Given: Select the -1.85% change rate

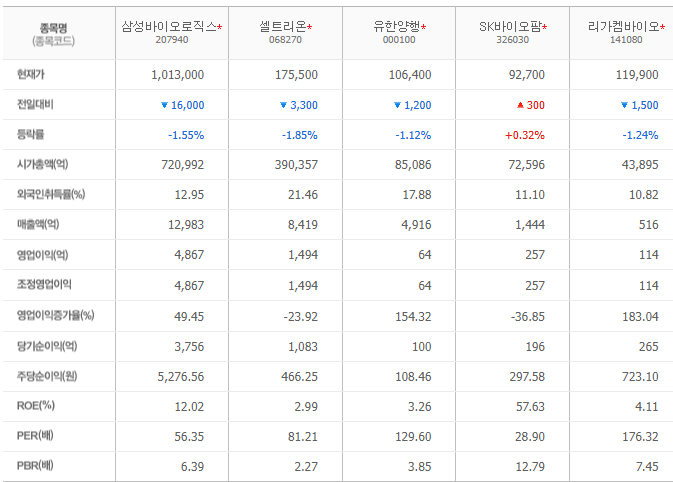Looking at the screenshot, I should [300, 135].
